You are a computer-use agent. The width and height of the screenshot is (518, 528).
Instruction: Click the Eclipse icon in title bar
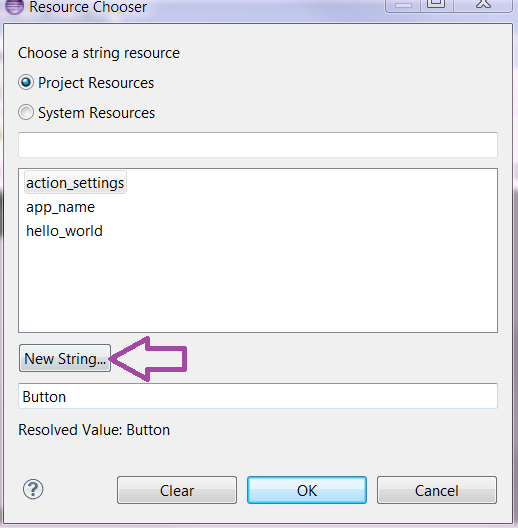(x=14, y=6)
